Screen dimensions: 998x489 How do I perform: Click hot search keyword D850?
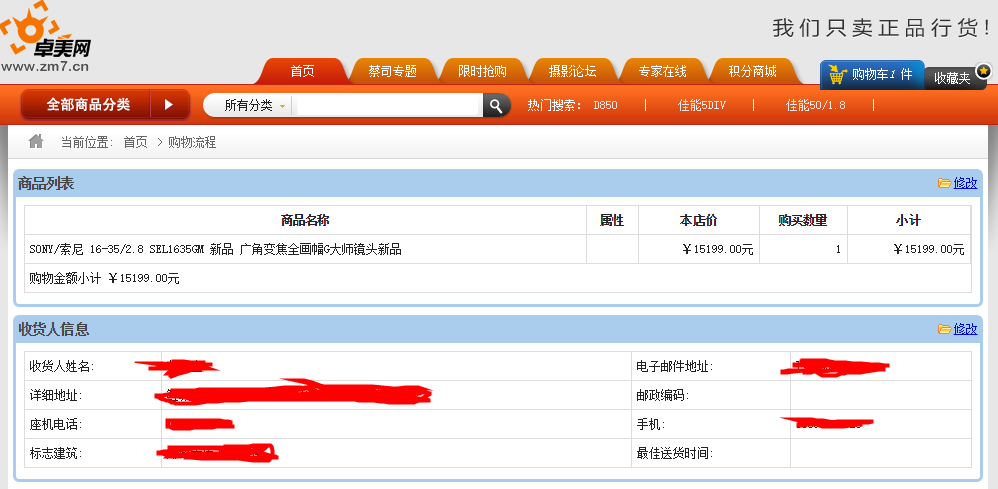point(605,105)
